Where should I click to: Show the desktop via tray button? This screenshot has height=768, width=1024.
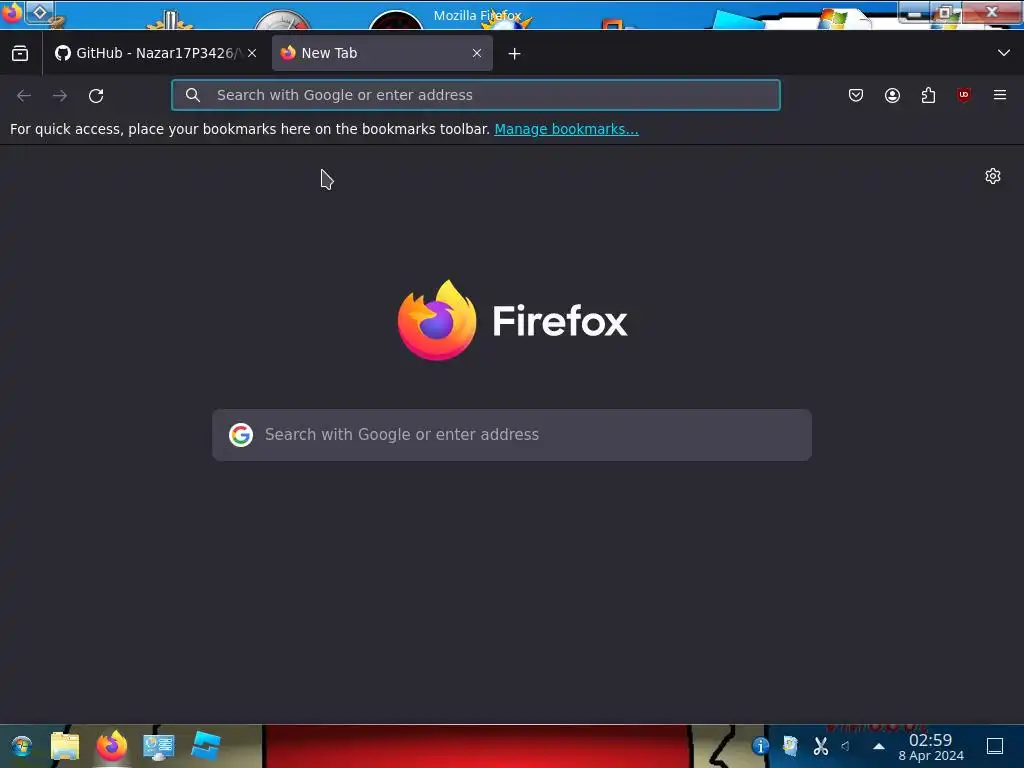click(x=995, y=746)
